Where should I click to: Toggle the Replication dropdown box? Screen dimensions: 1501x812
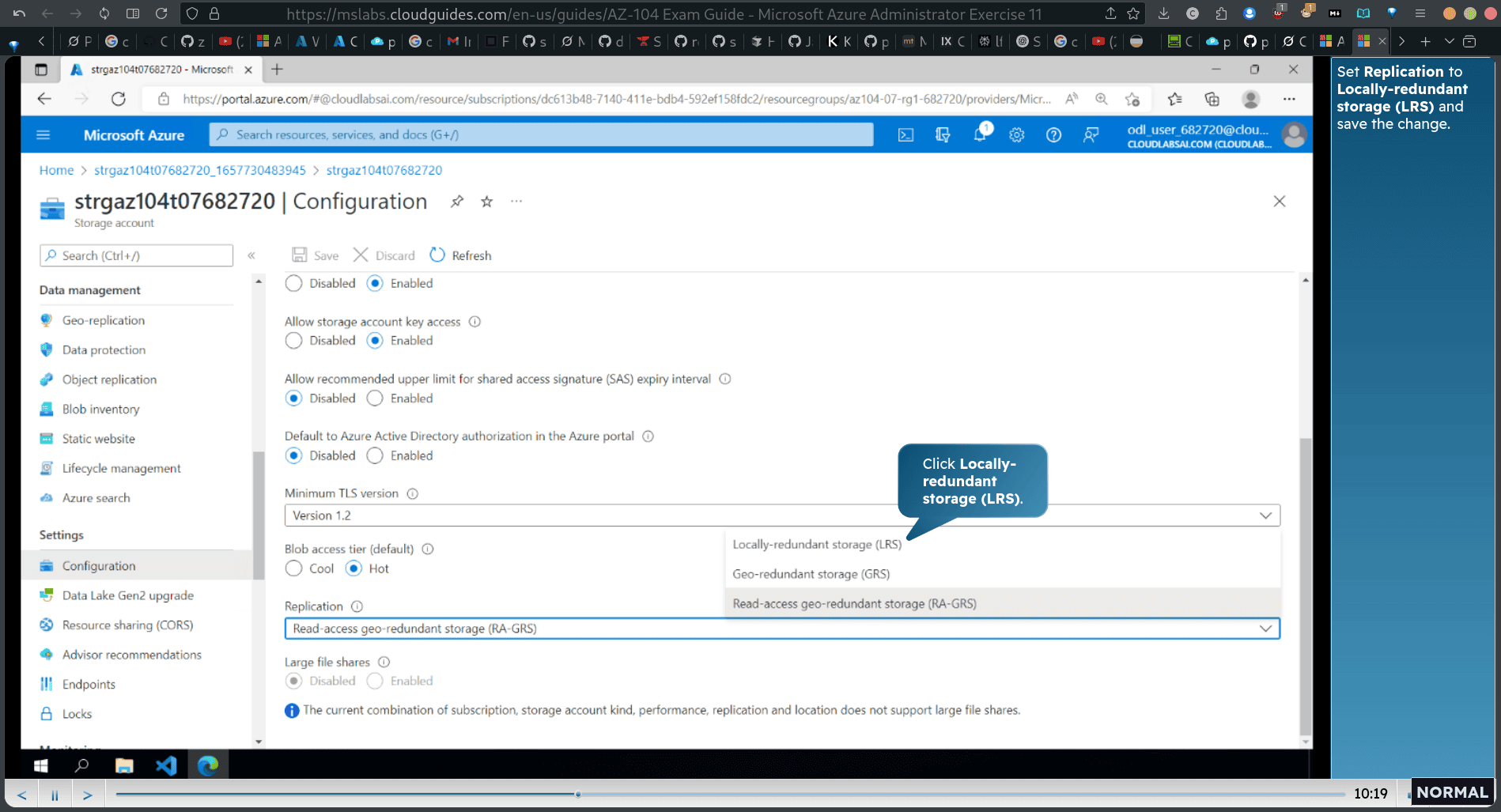782,629
